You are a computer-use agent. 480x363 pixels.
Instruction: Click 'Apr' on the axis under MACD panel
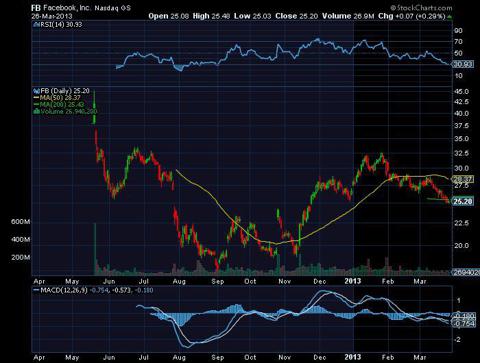[39, 357]
